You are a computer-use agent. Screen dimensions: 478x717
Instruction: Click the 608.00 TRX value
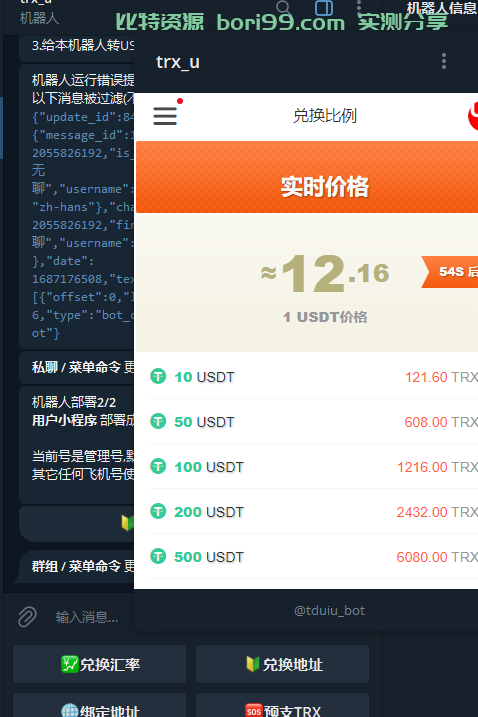[x=441, y=422]
